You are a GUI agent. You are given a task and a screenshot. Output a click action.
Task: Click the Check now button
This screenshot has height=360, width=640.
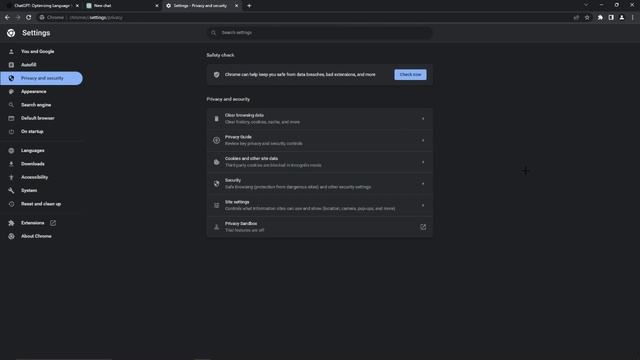410,75
